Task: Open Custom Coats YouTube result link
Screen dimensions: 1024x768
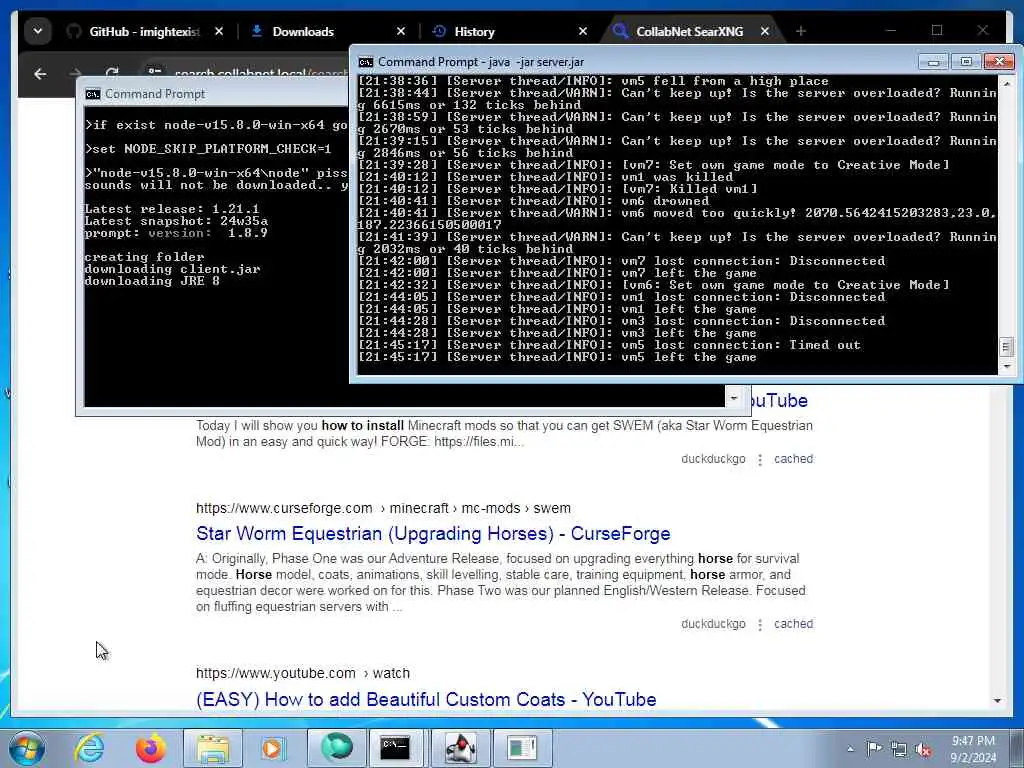Action: 426,699
